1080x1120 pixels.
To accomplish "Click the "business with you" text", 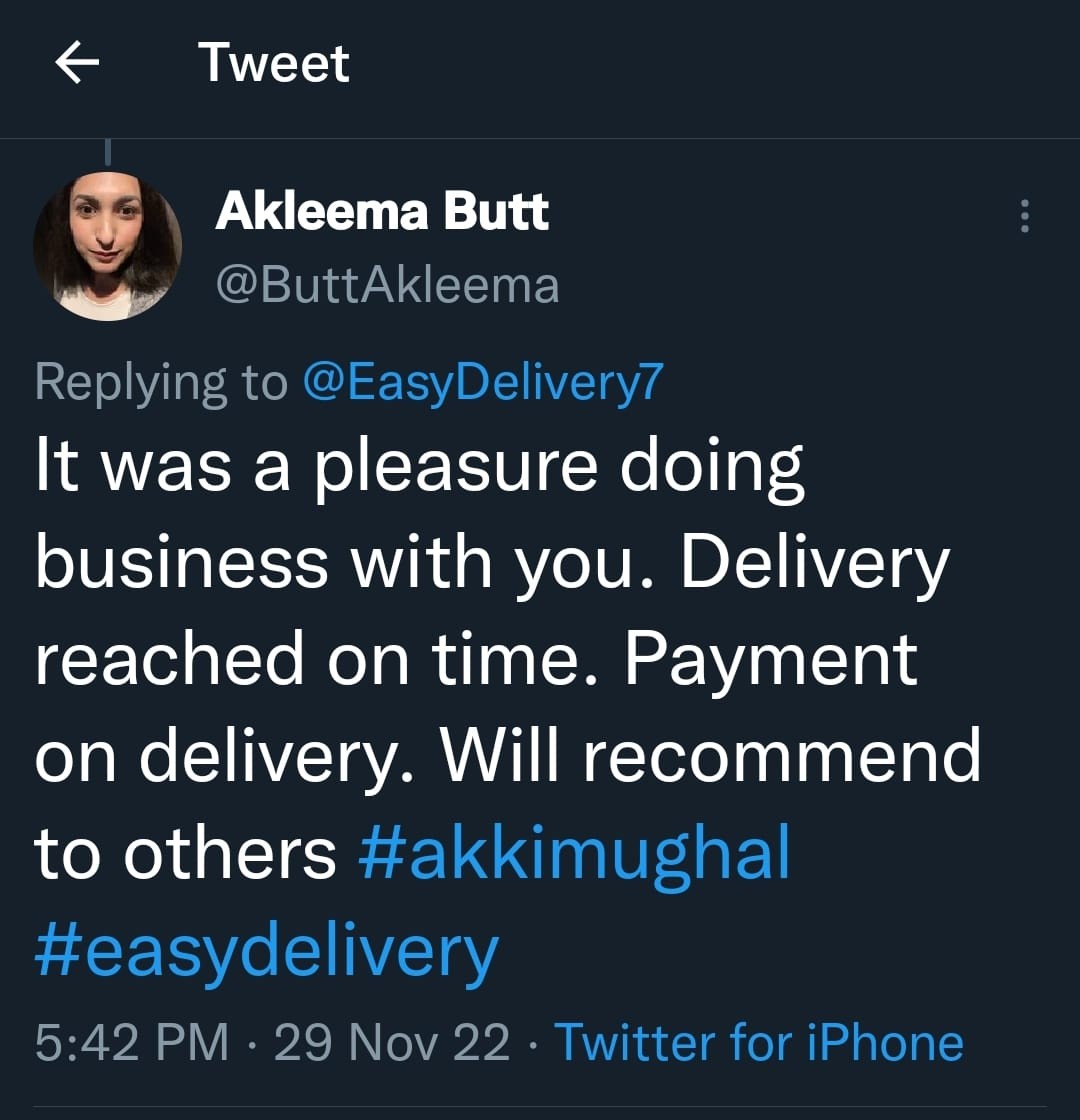I will 334,564.
